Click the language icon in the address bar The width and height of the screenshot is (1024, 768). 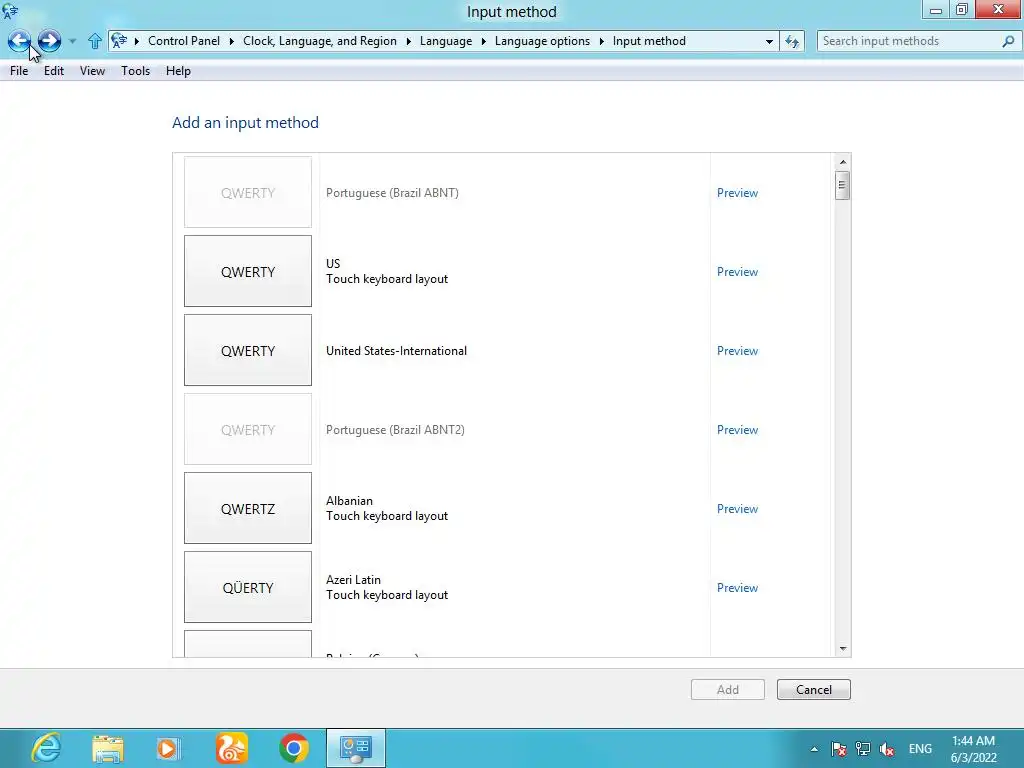tap(119, 41)
